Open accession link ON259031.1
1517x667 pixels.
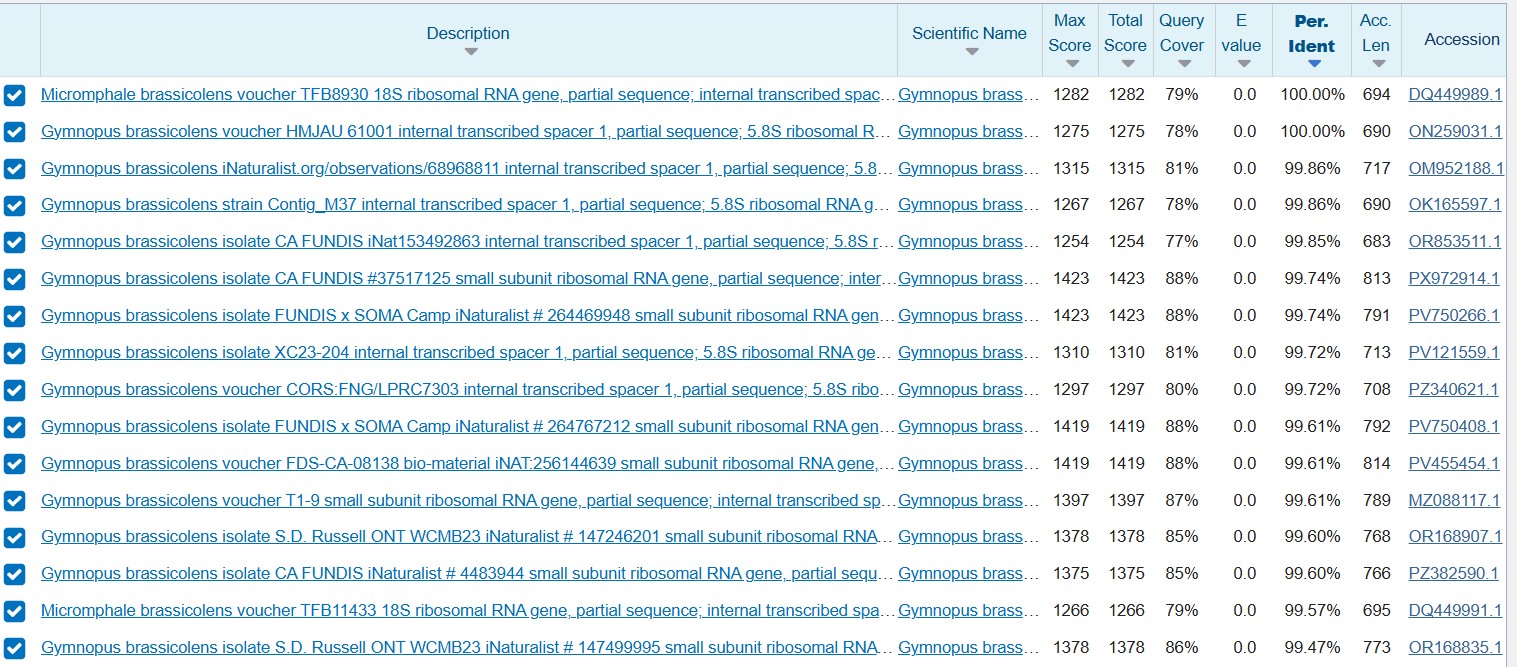click(1455, 132)
